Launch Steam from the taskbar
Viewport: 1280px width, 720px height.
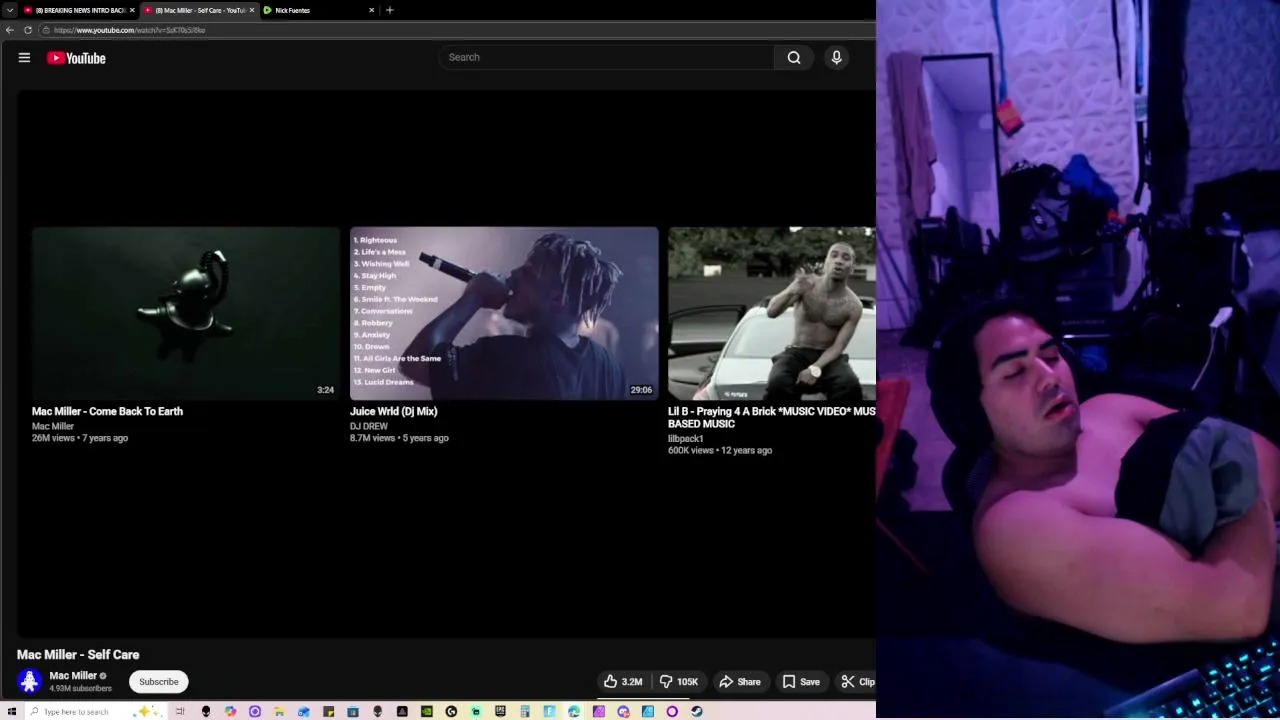click(x=697, y=711)
